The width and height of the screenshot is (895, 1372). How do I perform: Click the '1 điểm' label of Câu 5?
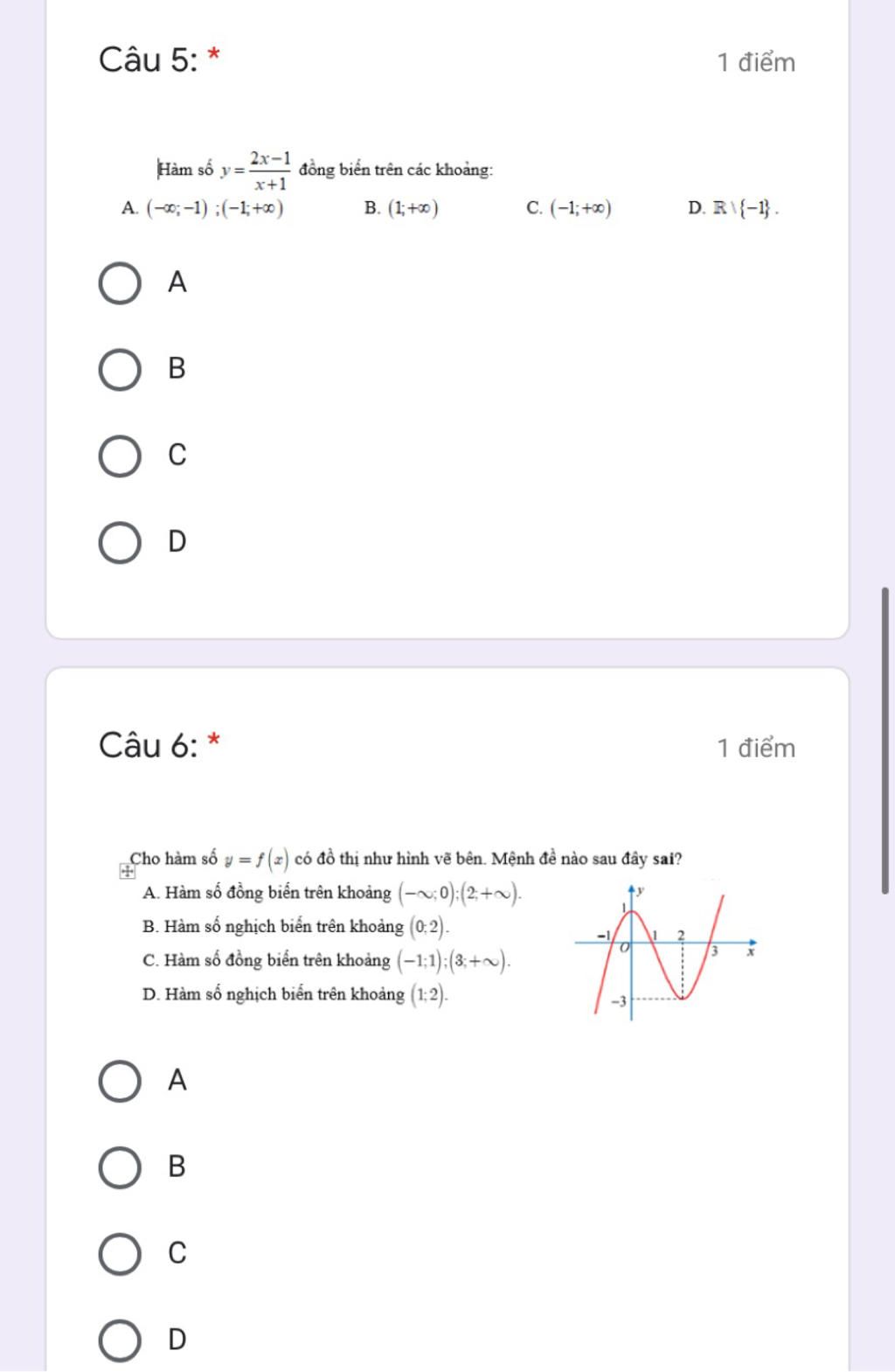point(756,63)
